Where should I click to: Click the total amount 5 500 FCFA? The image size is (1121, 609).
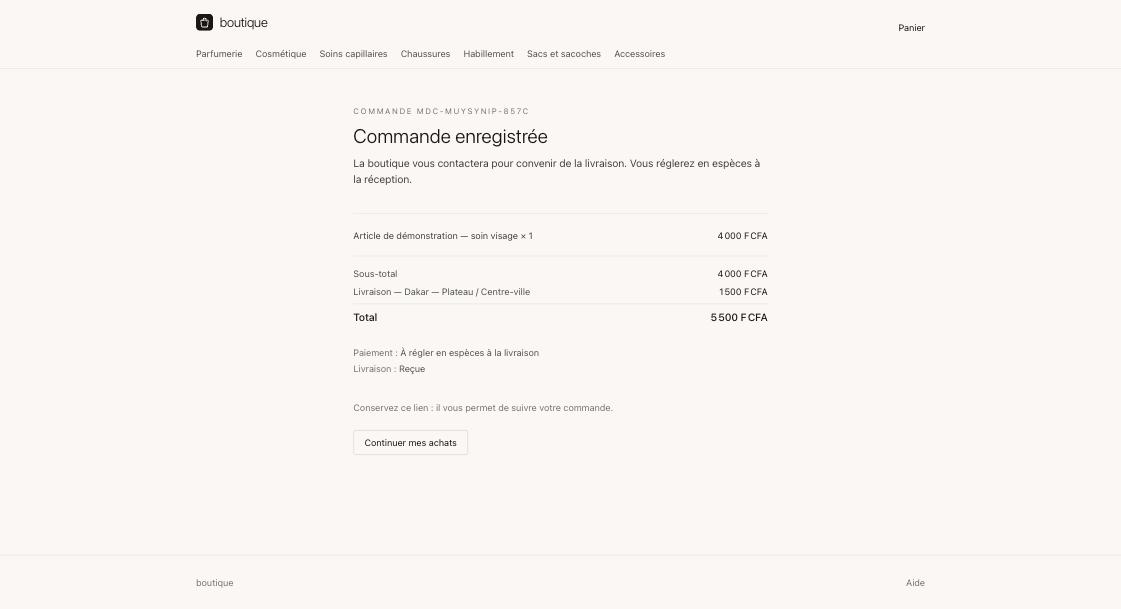(x=739, y=317)
